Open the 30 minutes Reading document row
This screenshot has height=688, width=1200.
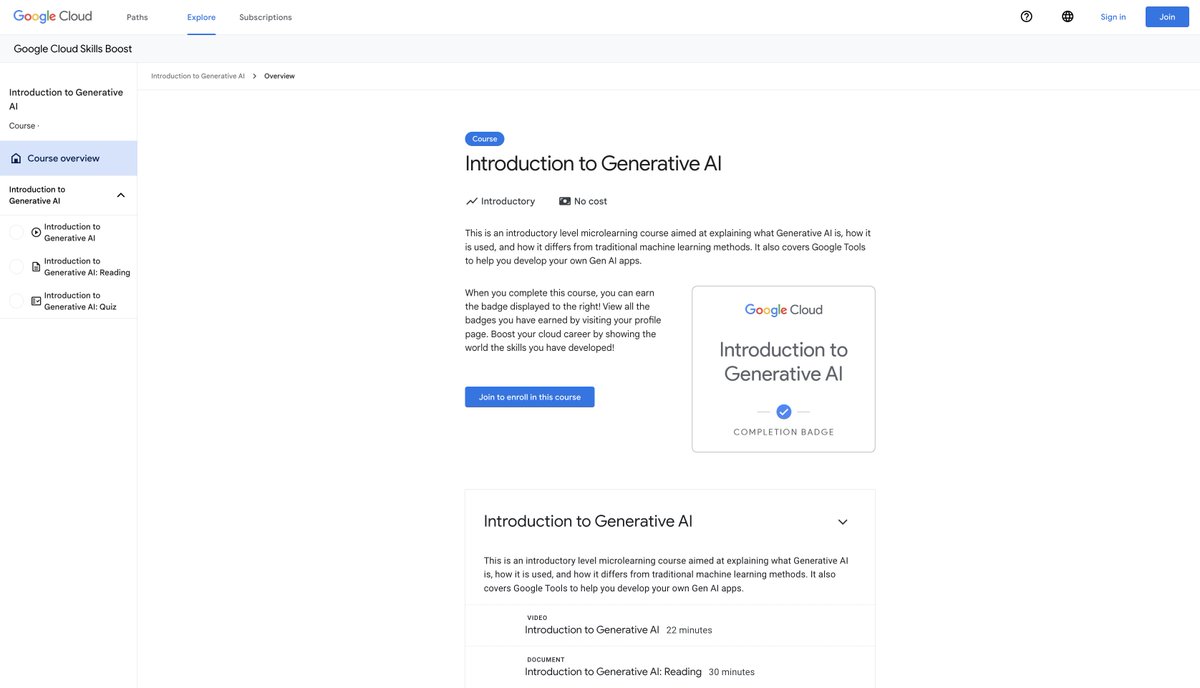670,667
